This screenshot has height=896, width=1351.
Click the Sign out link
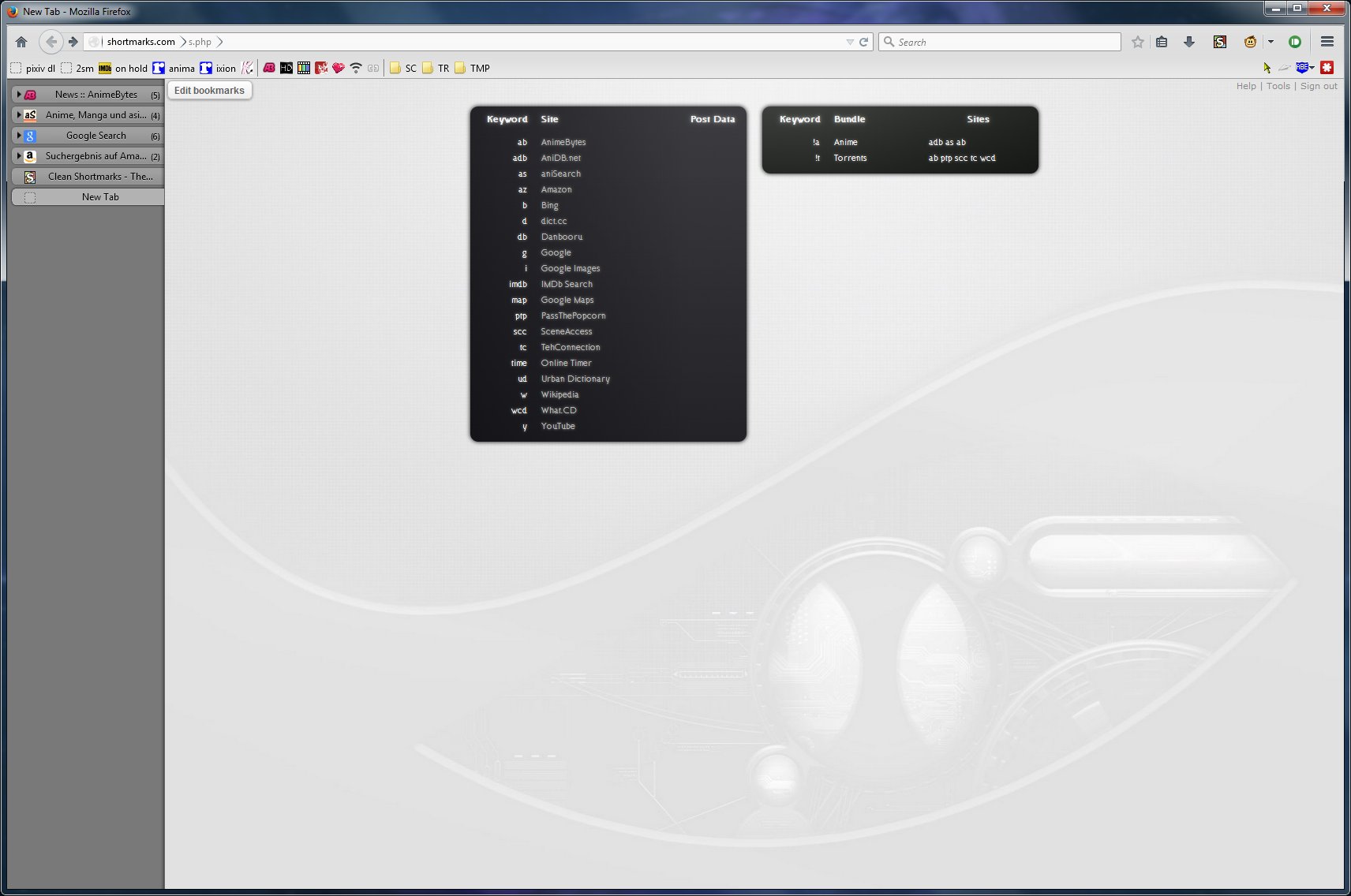(x=1319, y=86)
